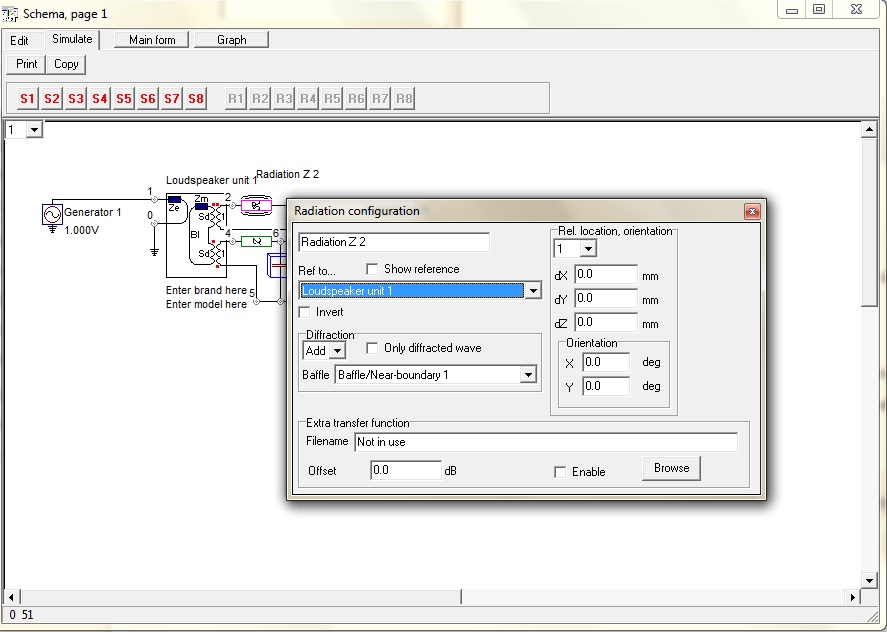Click the S2 simulation button
Image resolution: width=887 pixels, height=632 pixels.
[51, 98]
